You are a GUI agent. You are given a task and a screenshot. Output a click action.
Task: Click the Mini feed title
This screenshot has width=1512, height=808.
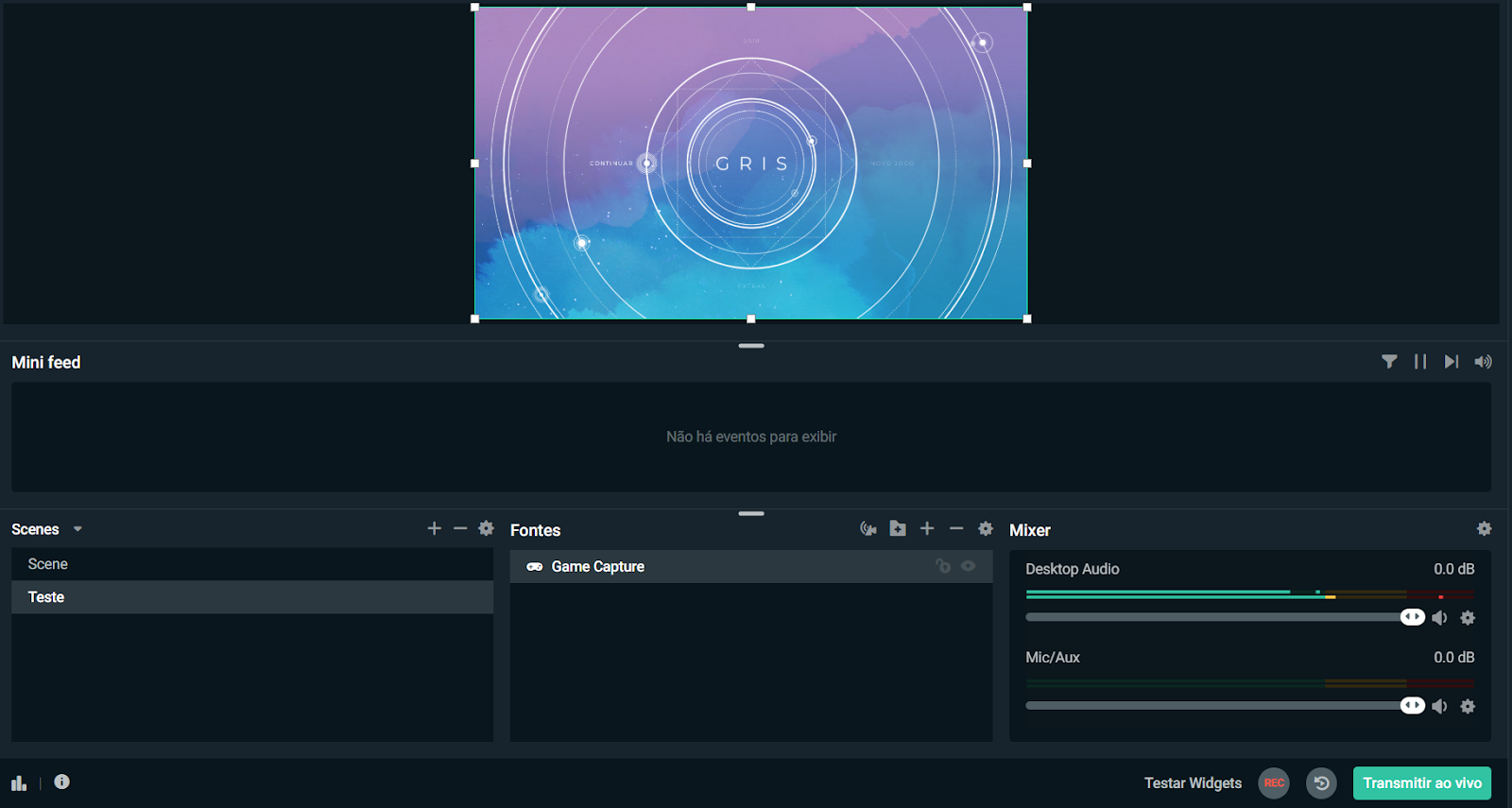click(46, 362)
